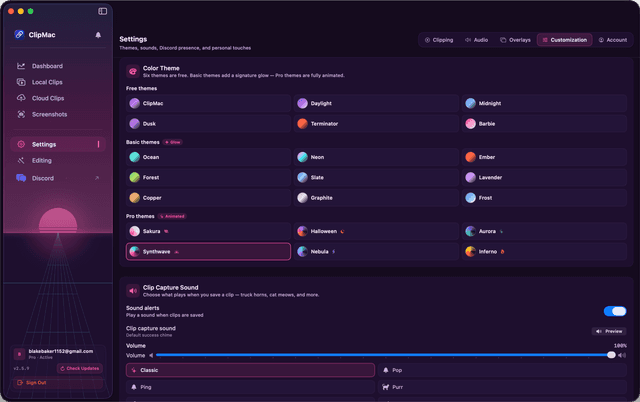
Task: Adjust the Volume slider track
Action: 383,355
